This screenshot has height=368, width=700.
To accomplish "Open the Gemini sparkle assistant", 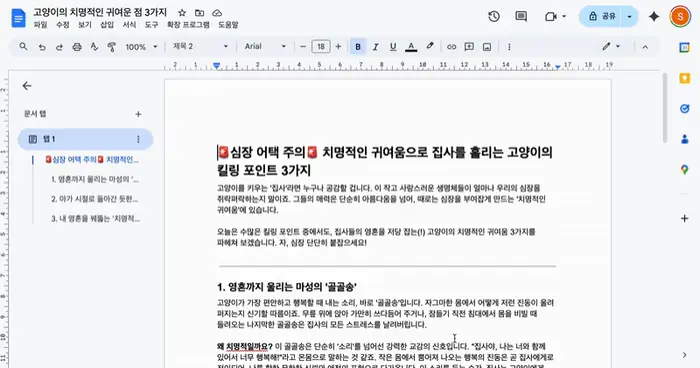I will click(x=654, y=17).
